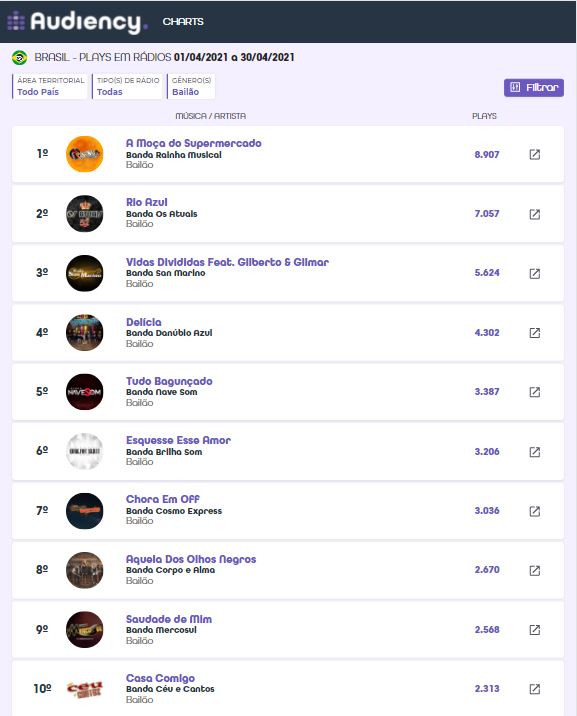
Task: Open the Gênero(s) filter Bailão
Action: [x=191, y=86]
